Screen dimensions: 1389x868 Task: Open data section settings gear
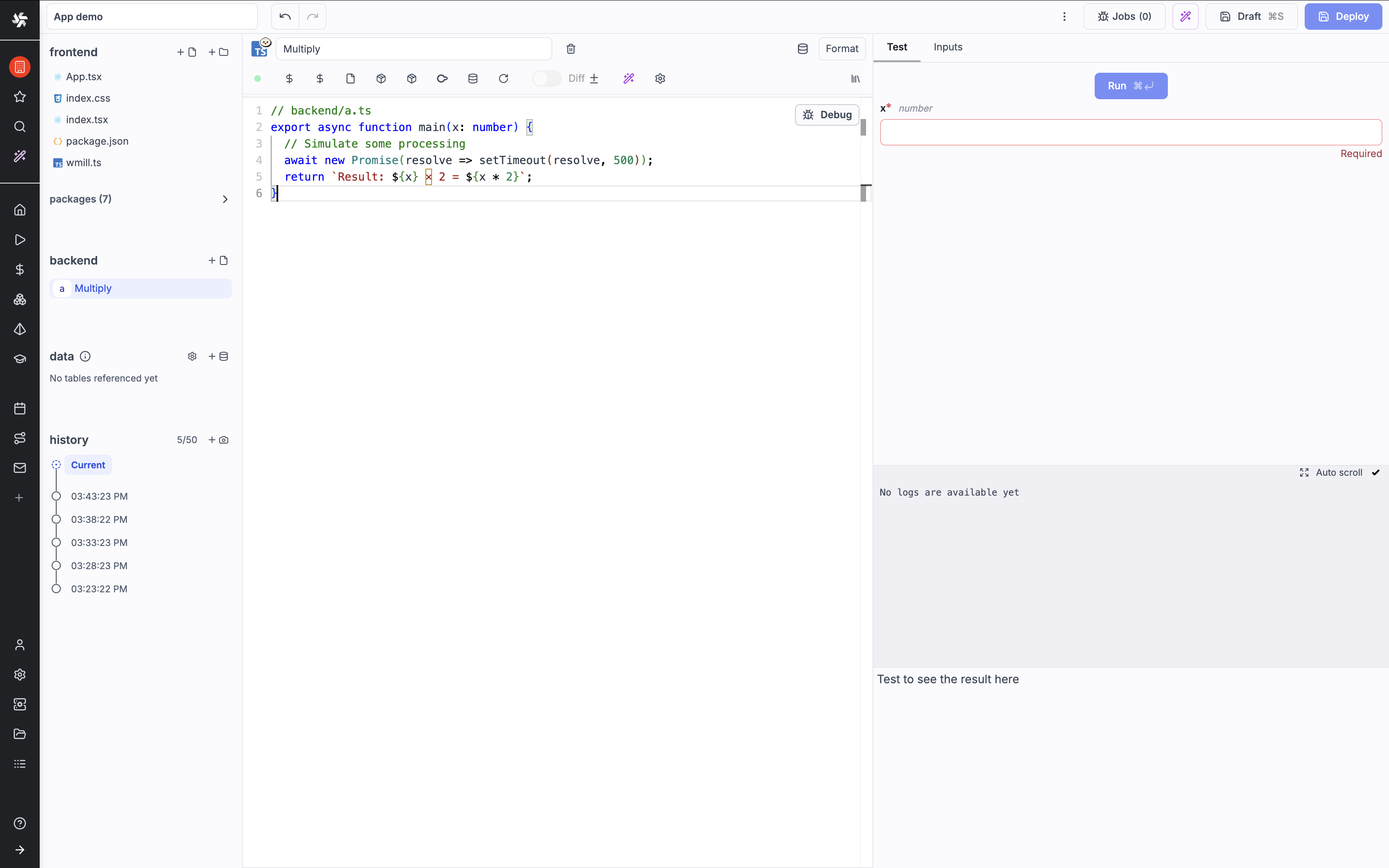pos(192,356)
